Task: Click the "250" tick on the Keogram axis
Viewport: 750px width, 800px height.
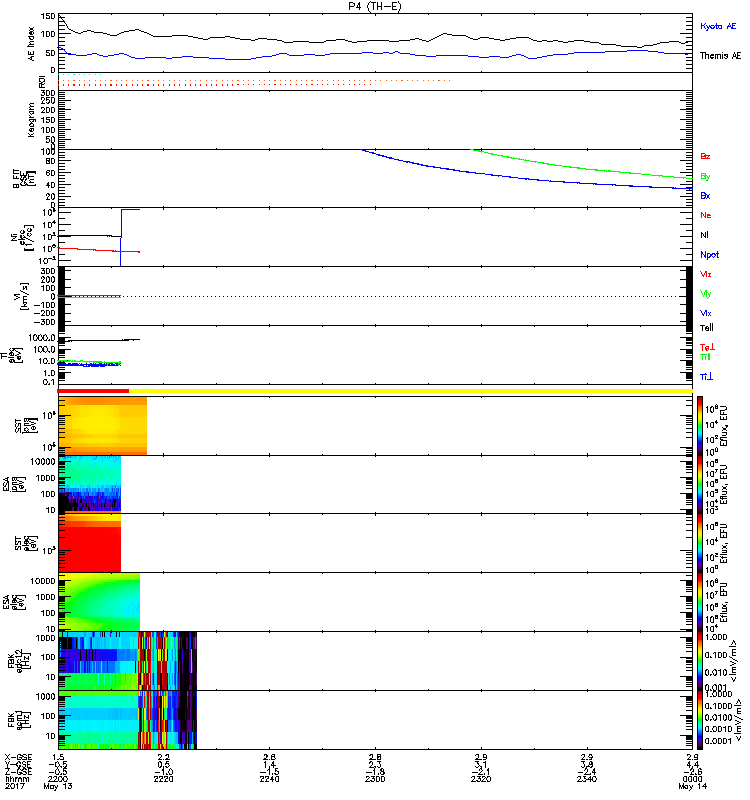Action: pos(48,102)
